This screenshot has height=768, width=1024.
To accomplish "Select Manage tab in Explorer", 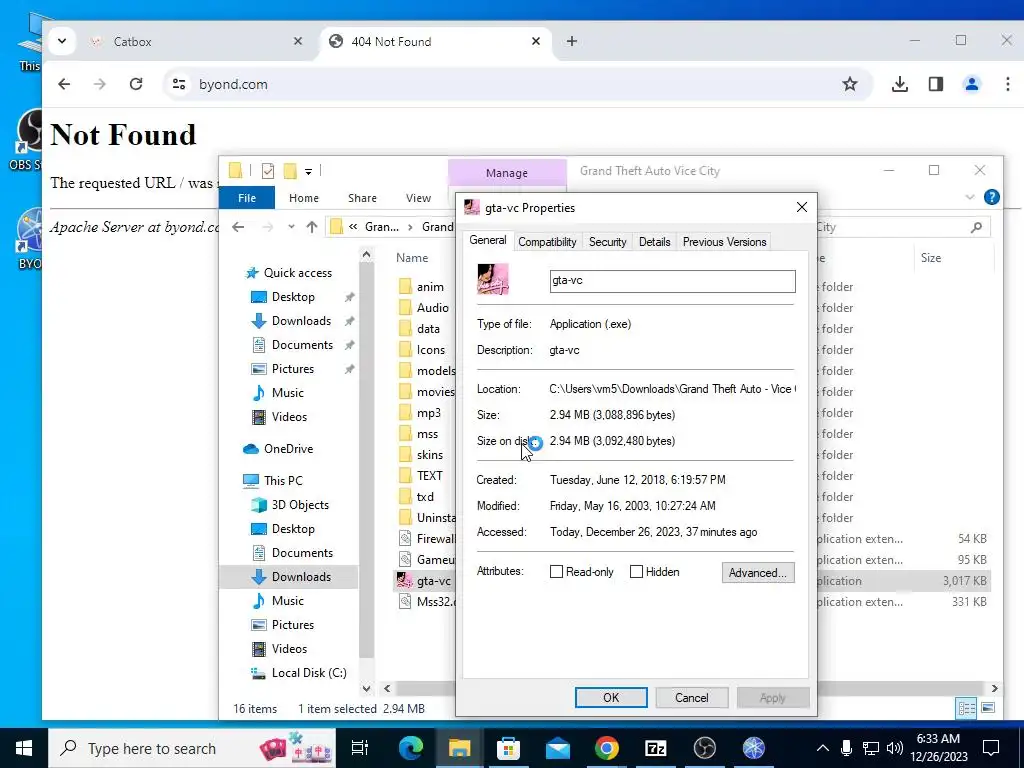I will coord(507,173).
